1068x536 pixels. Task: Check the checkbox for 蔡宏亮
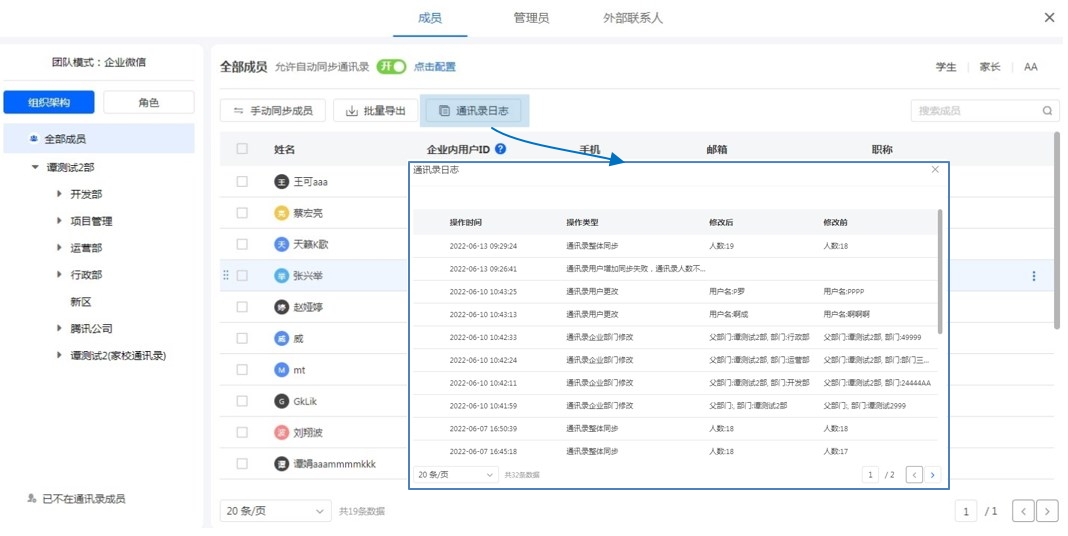pos(242,213)
